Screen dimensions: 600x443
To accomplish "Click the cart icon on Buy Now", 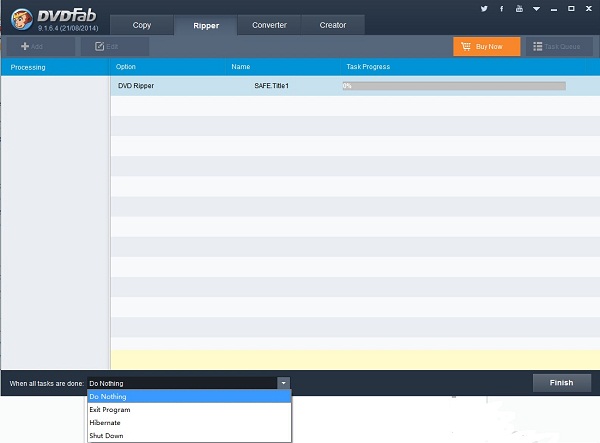I will (x=466, y=46).
